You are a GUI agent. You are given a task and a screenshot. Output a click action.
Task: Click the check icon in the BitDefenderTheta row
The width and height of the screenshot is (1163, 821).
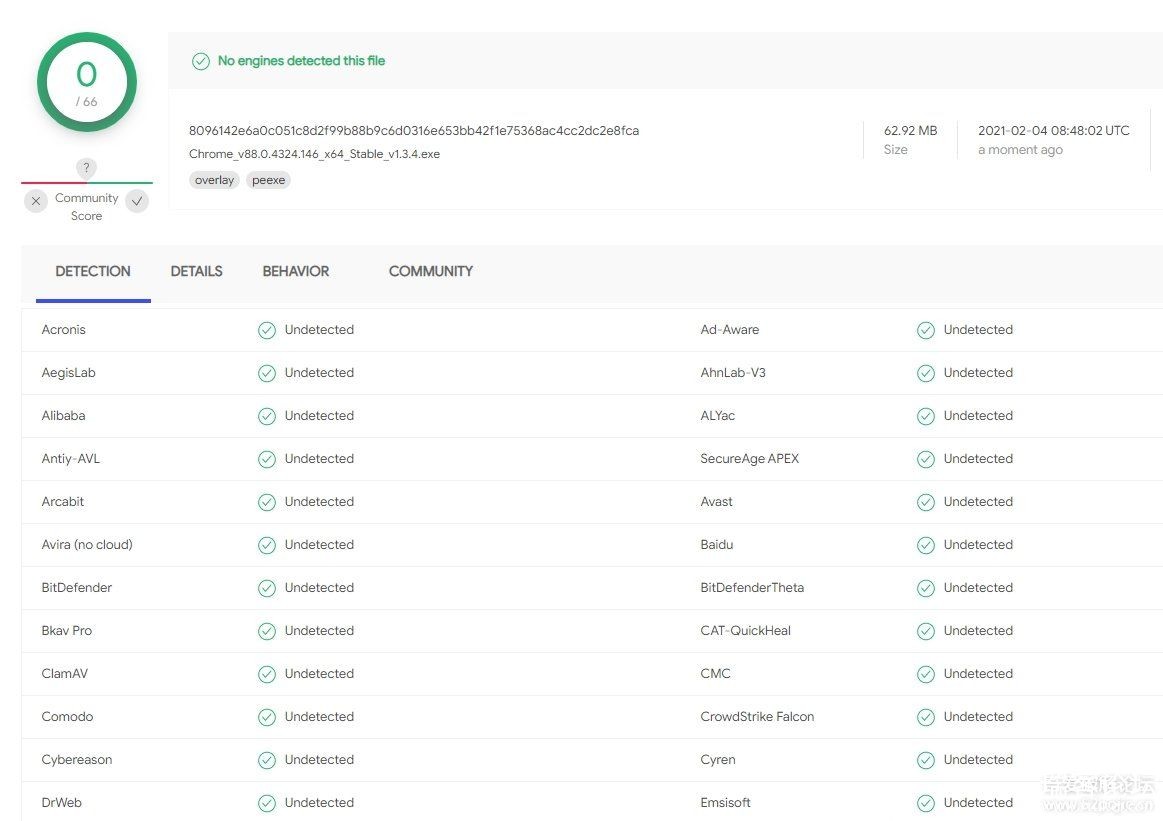point(926,588)
